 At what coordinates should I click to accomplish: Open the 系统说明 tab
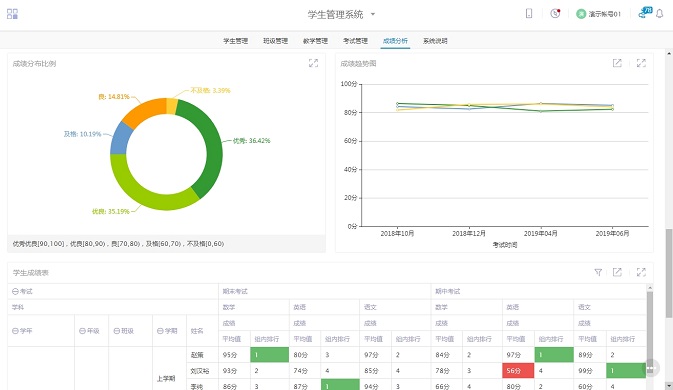click(435, 41)
